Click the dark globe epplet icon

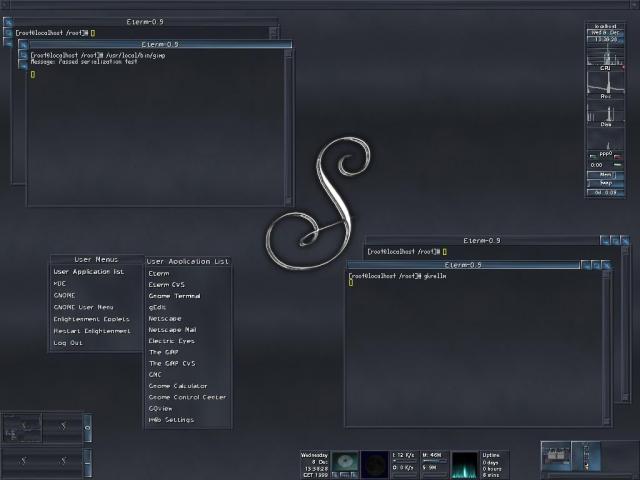374,464
